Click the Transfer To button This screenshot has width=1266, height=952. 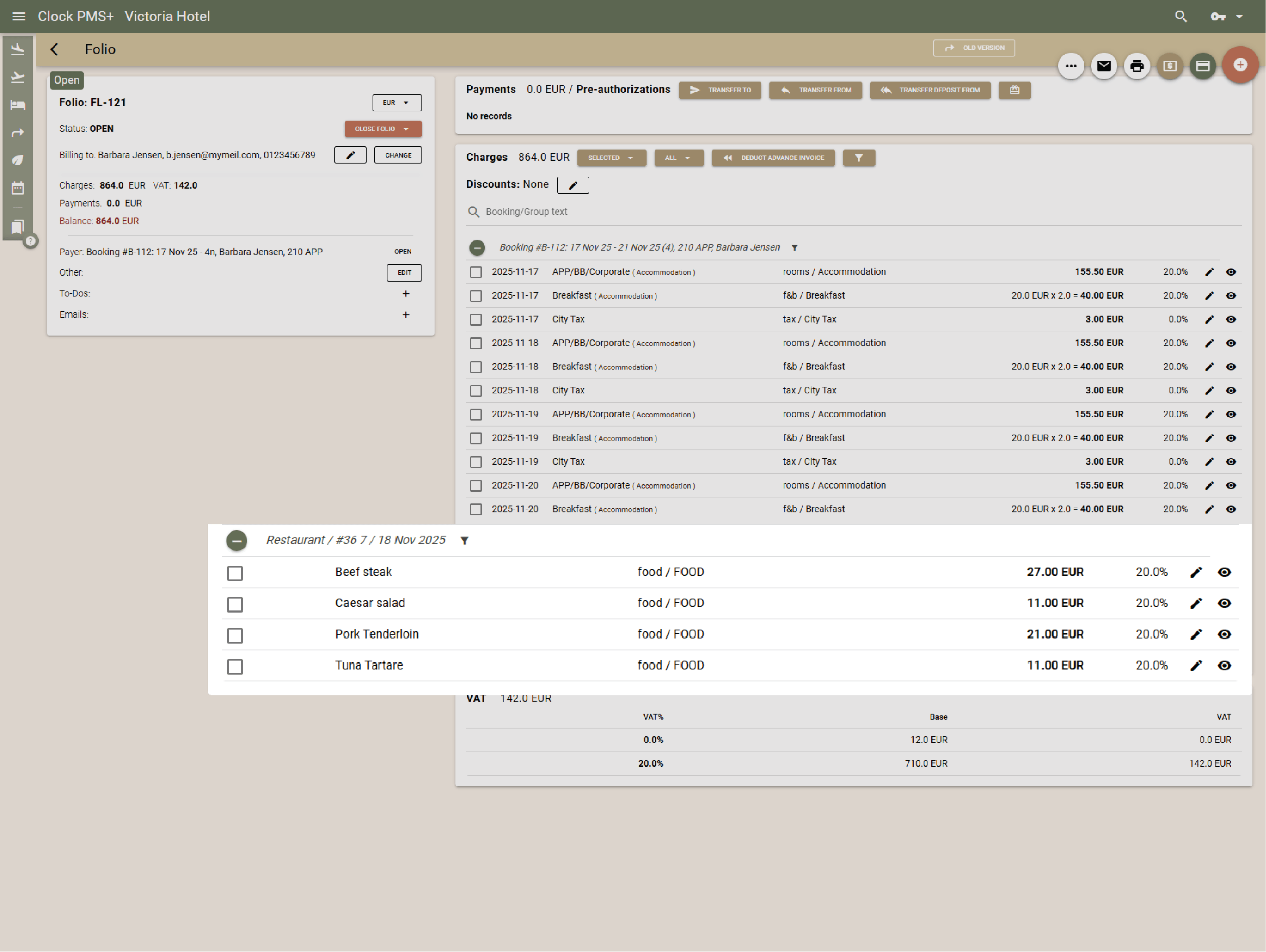719,90
